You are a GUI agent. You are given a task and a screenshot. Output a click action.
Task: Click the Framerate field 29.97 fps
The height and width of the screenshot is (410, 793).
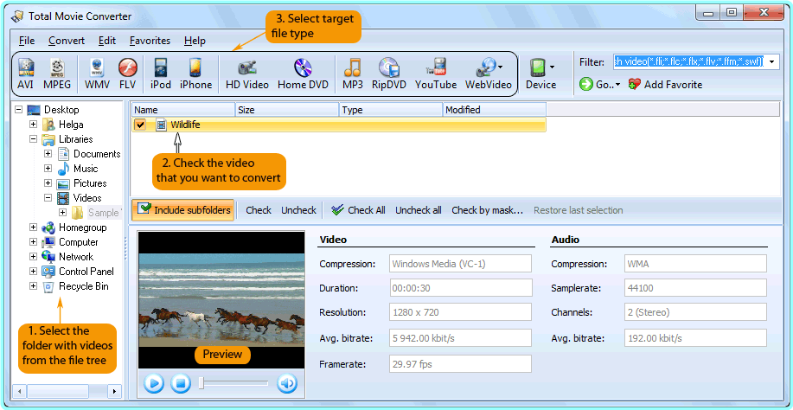[460, 364]
